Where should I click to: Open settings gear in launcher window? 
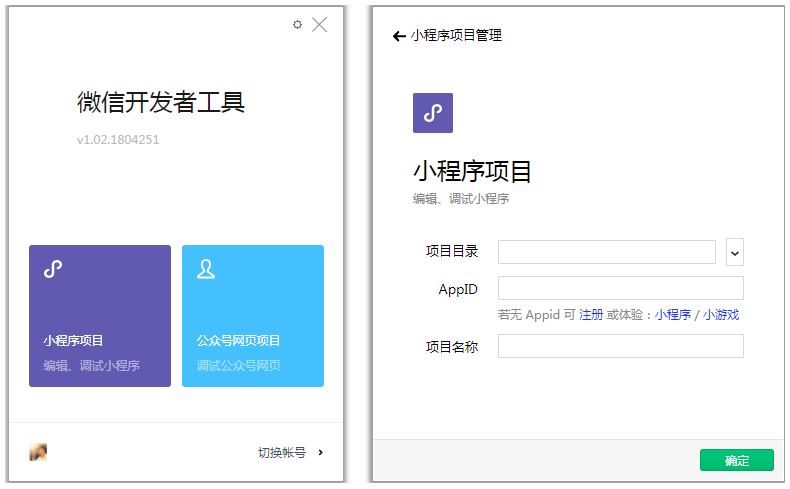coord(297,24)
